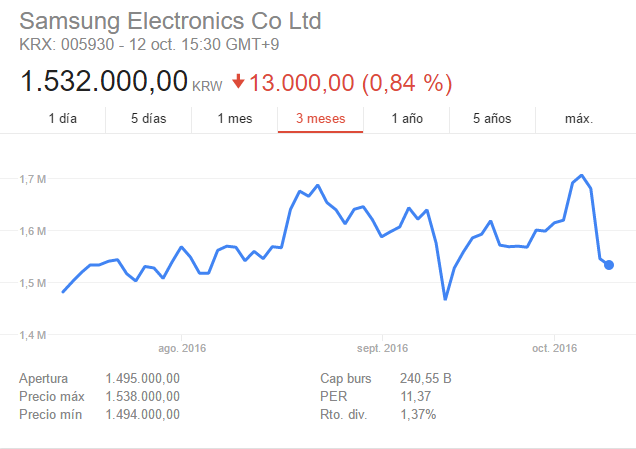Select the máx. time range tab
The width and height of the screenshot is (636, 449).
point(579,119)
